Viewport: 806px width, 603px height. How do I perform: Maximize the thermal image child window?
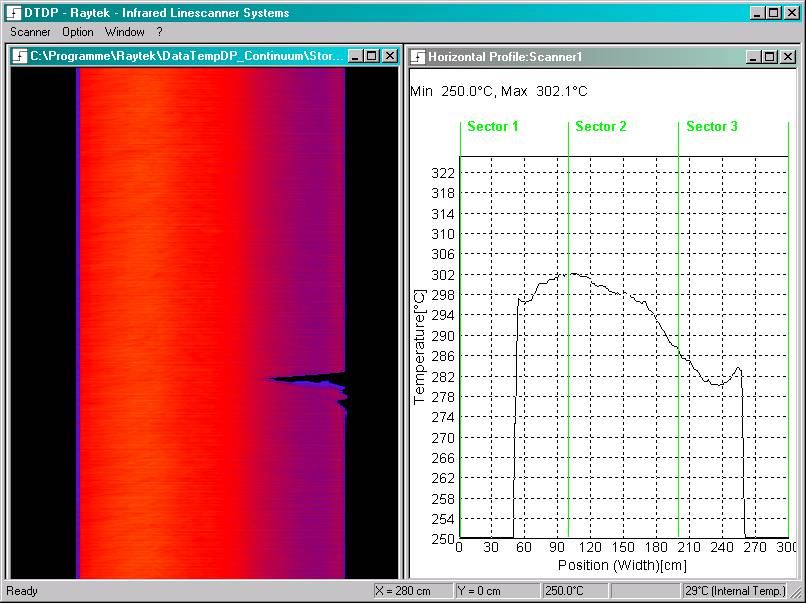pyautogui.click(x=372, y=56)
